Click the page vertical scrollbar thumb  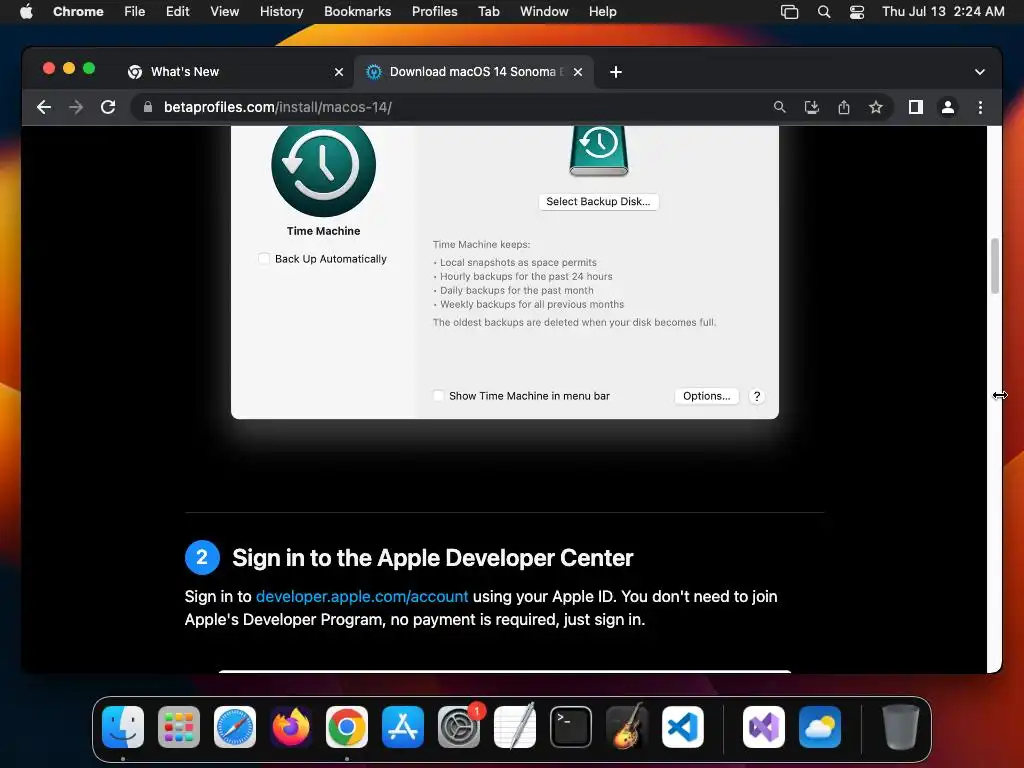coord(995,266)
